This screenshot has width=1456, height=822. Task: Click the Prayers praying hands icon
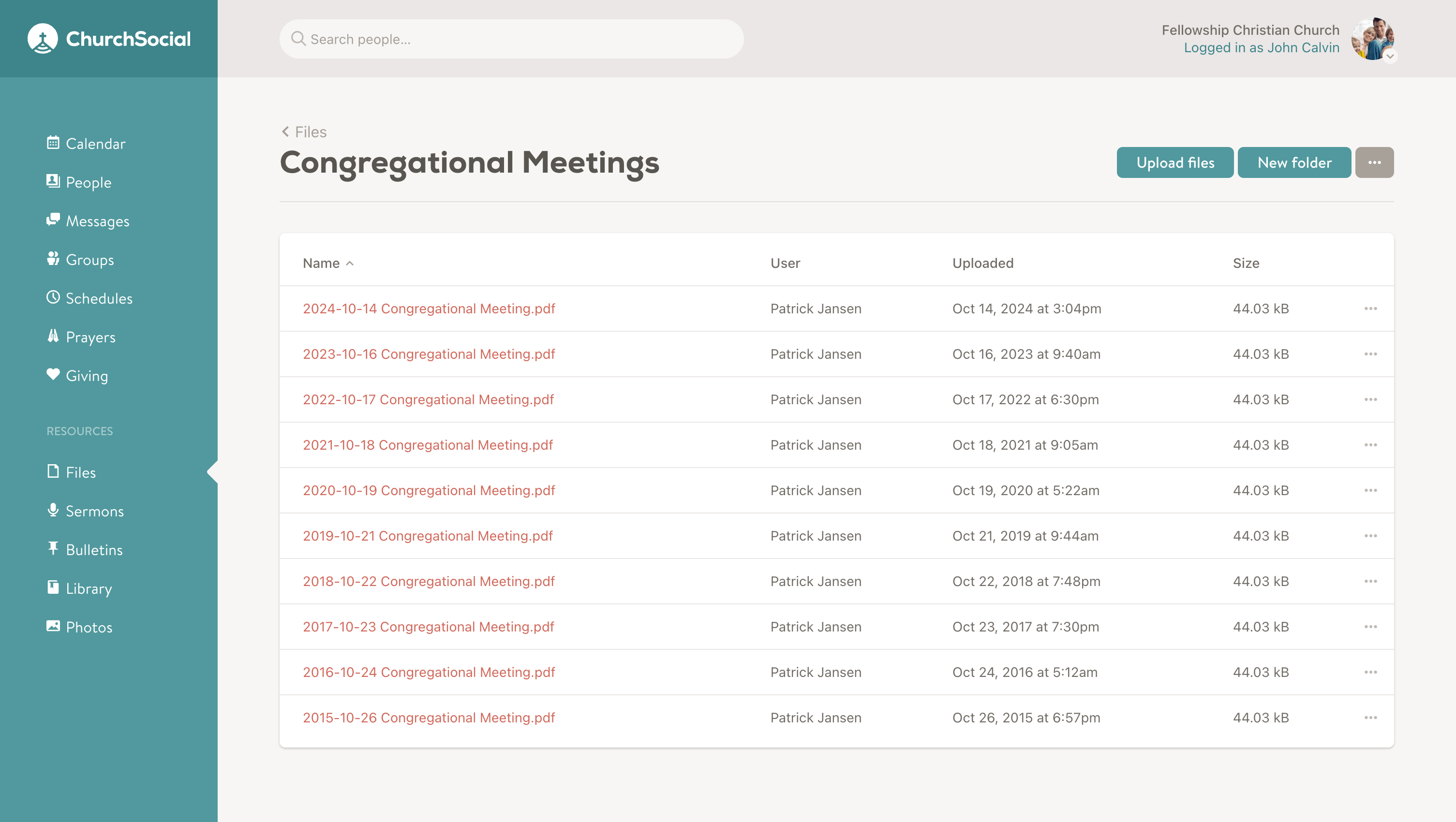click(53, 336)
